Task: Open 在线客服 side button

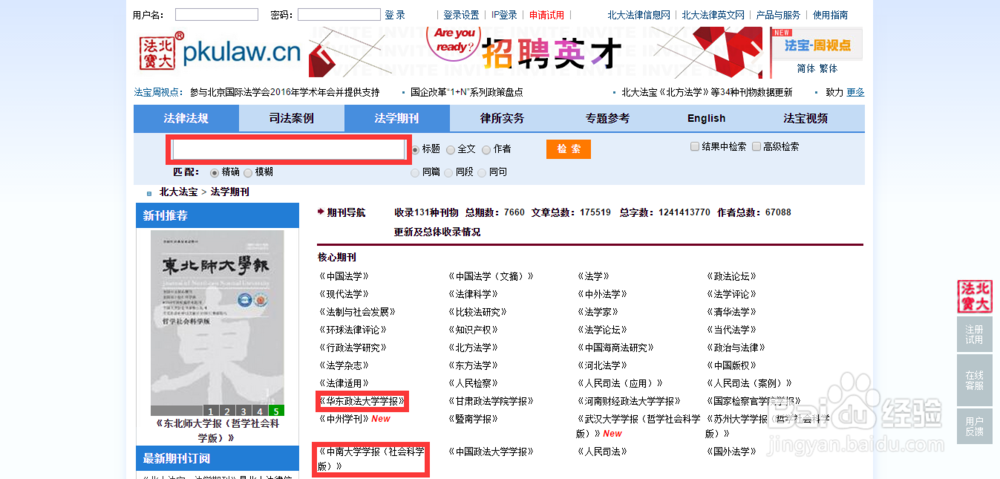Action: [974, 381]
